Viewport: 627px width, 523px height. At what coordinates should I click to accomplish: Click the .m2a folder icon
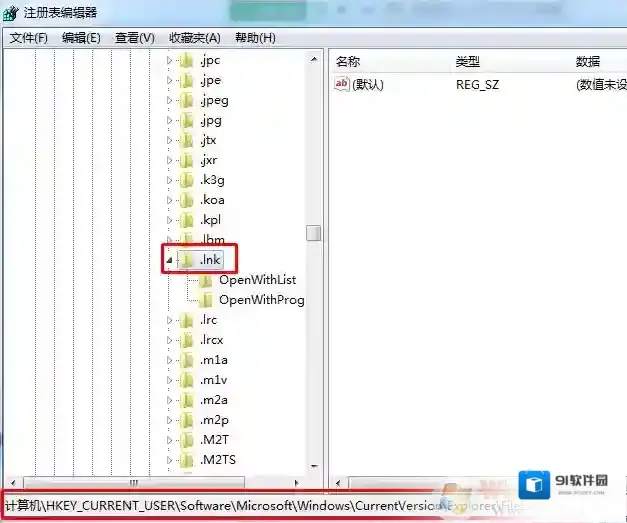pos(187,400)
